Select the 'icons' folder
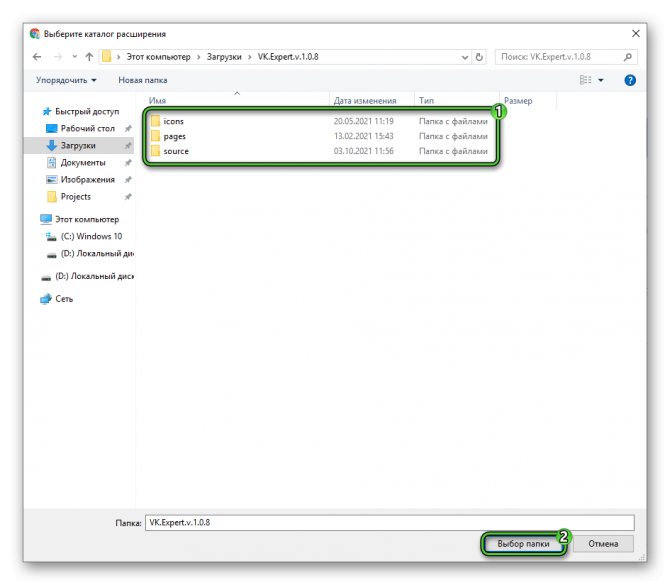670x585 pixels. coord(173,121)
